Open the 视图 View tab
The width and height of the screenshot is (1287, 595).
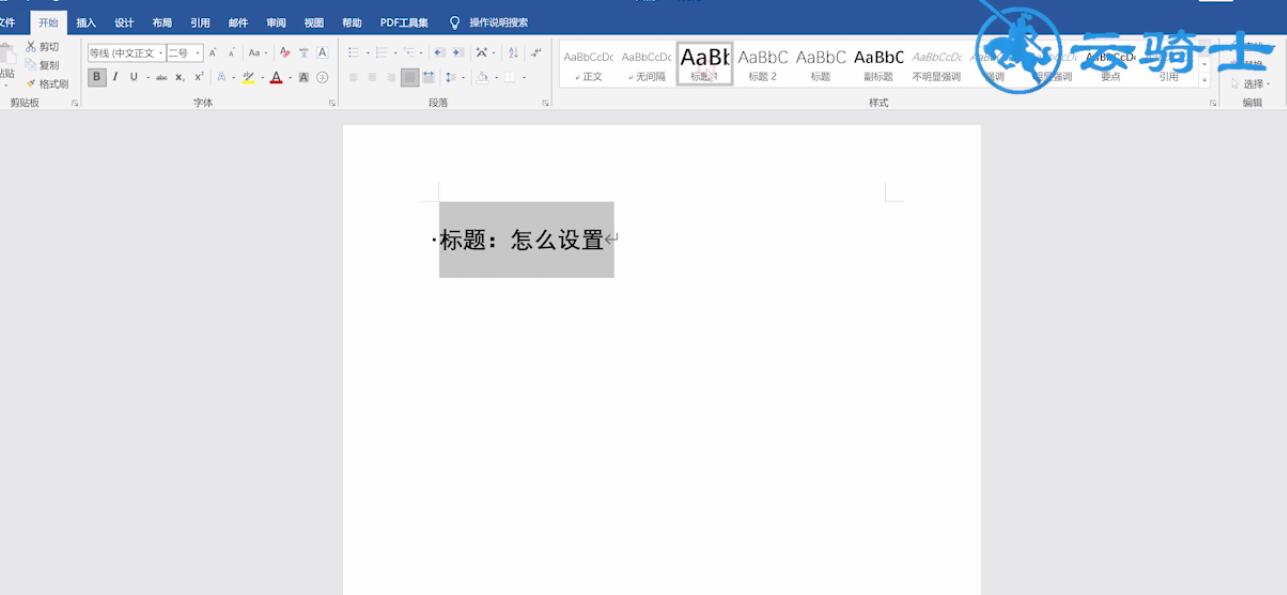[x=314, y=22]
